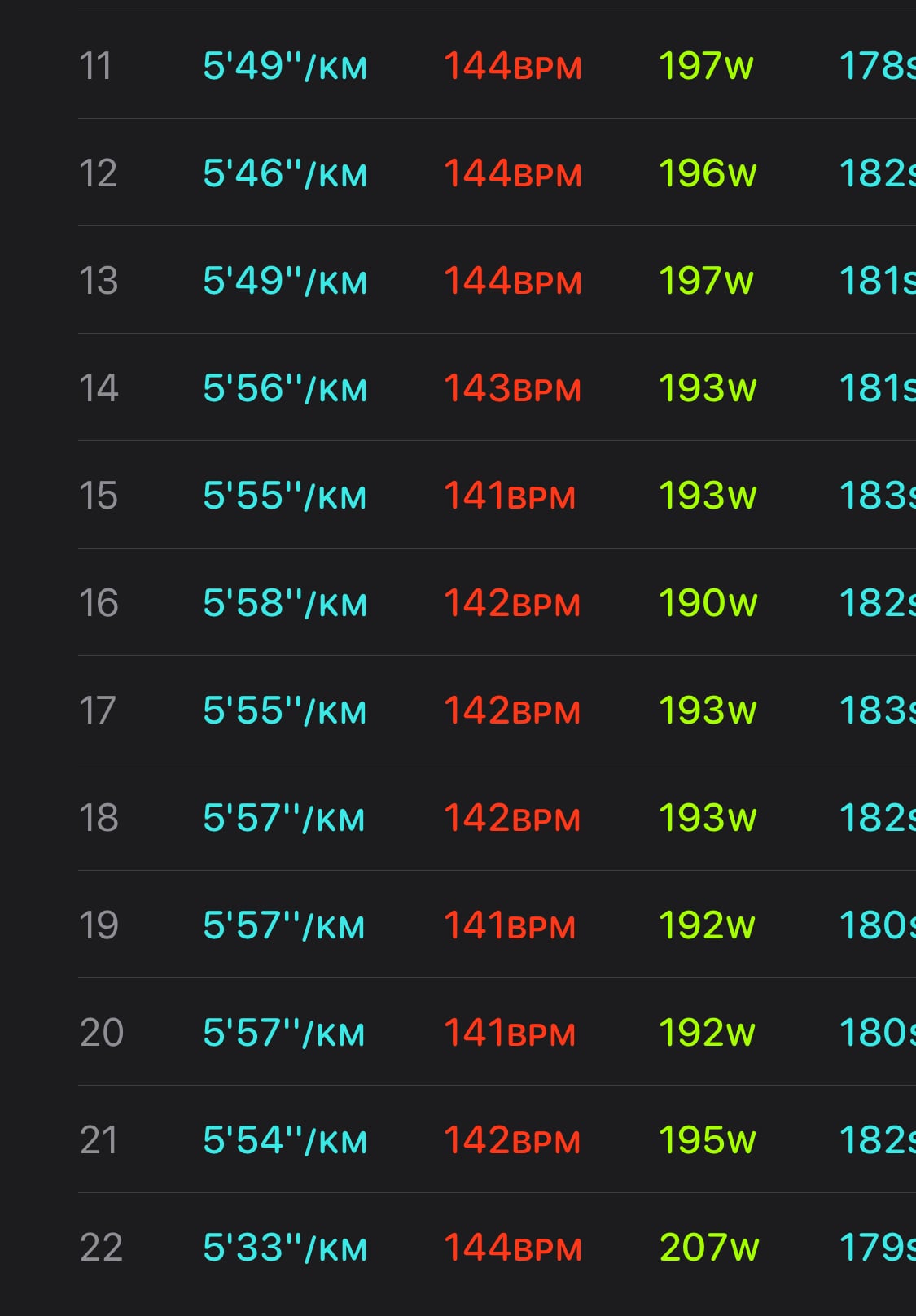This screenshot has width=916, height=1316.
Task: Select the 5'33''/KM pace in split 22
Action: [x=285, y=1248]
